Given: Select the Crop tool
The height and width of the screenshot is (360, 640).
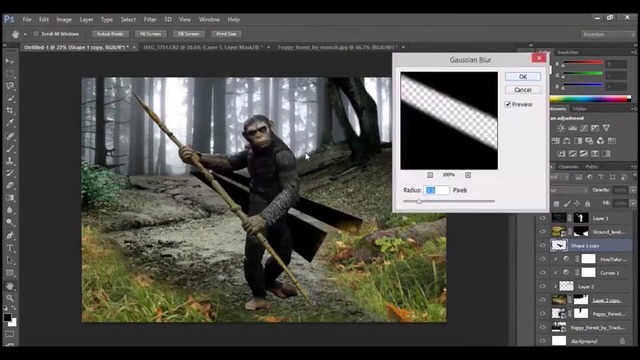Looking at the screenshot, I should click(10, 110).
